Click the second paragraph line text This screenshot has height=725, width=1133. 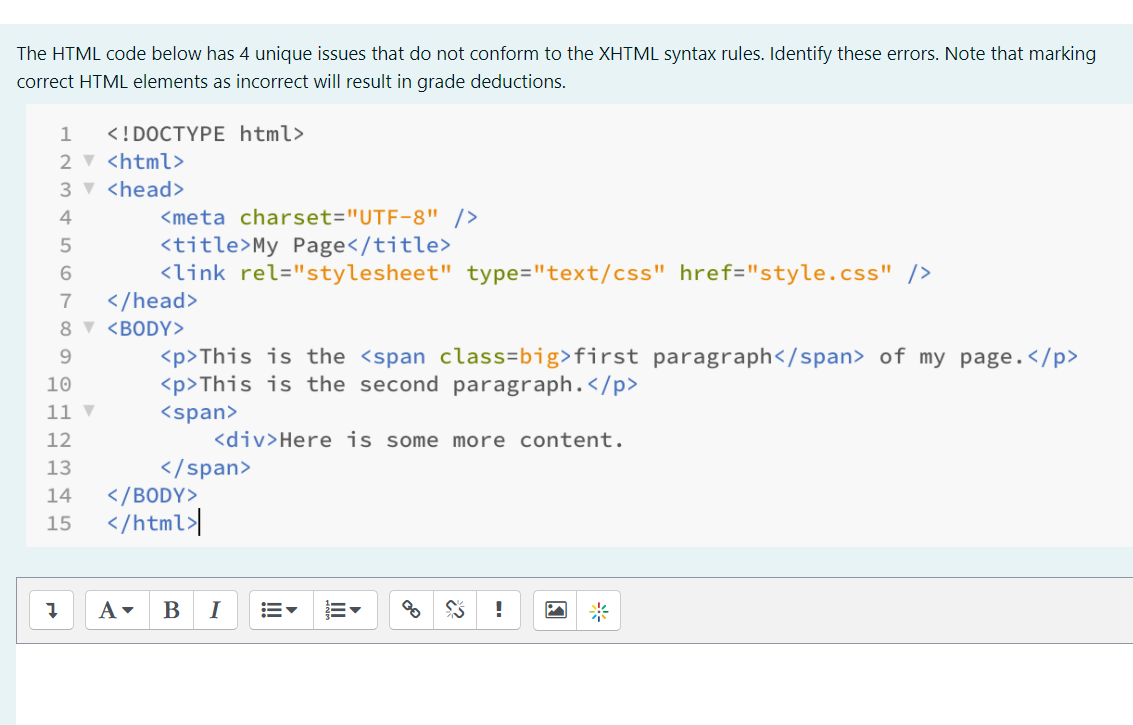pos(399,385)
